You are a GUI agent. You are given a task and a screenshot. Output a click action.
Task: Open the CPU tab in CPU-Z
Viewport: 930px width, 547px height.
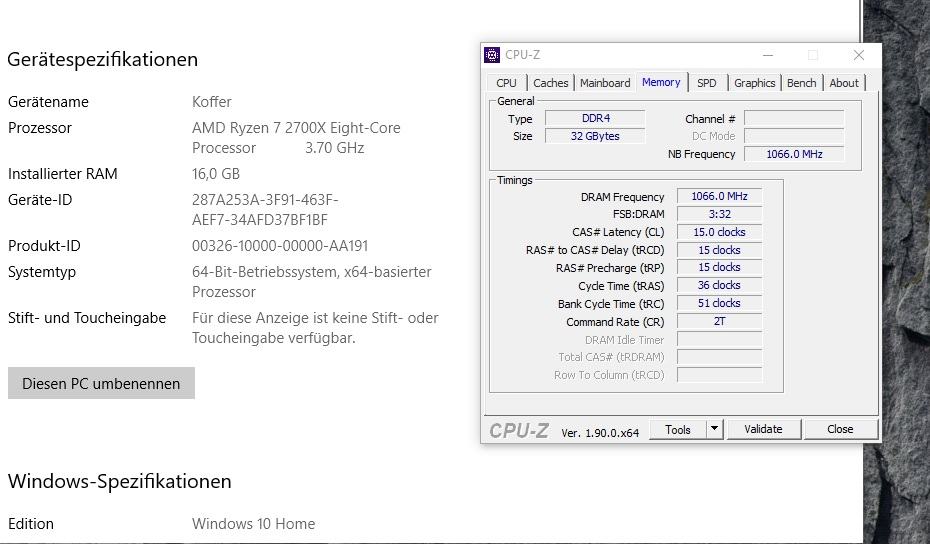[x=506, y=83]
